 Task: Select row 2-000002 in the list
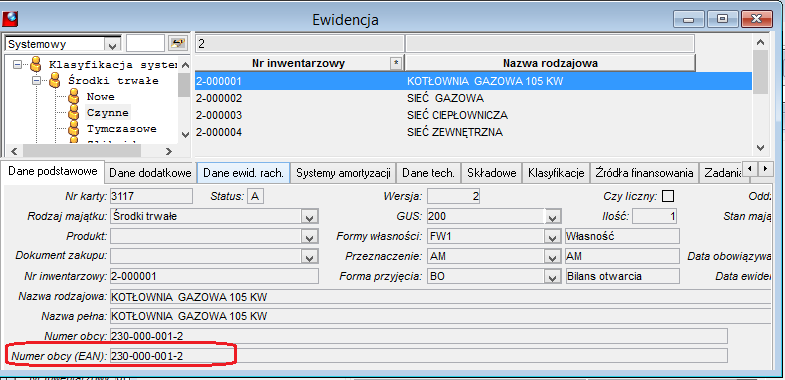pos(473,98)
